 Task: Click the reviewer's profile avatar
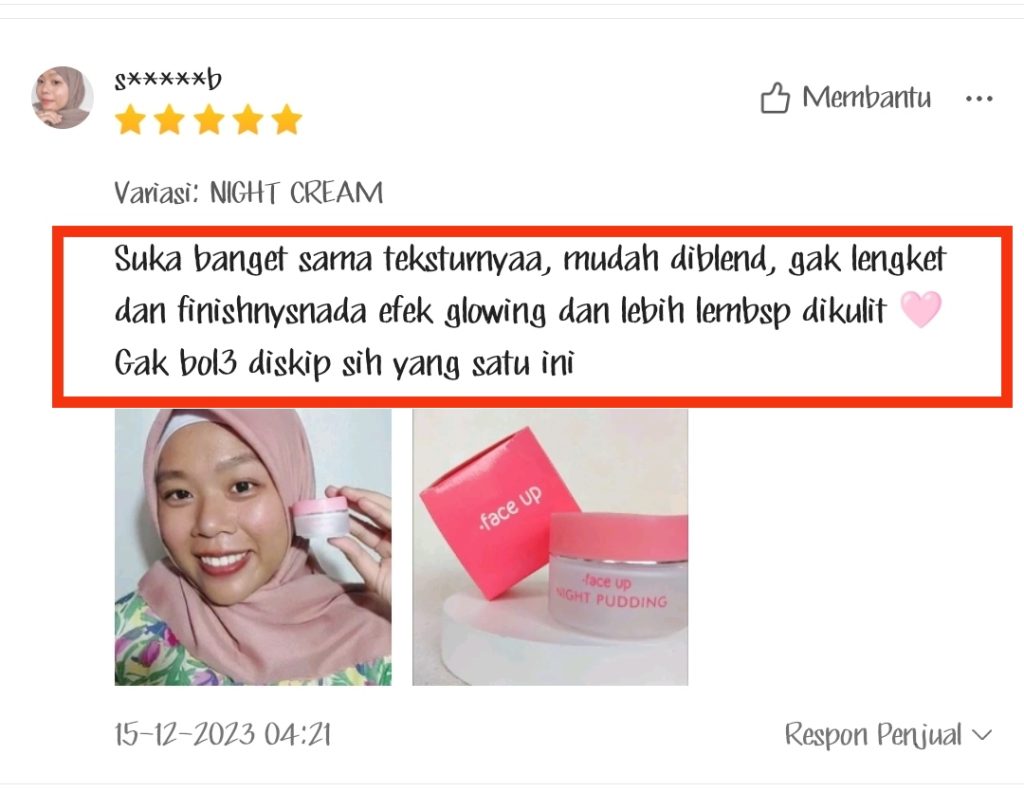(x=63, y=97)
